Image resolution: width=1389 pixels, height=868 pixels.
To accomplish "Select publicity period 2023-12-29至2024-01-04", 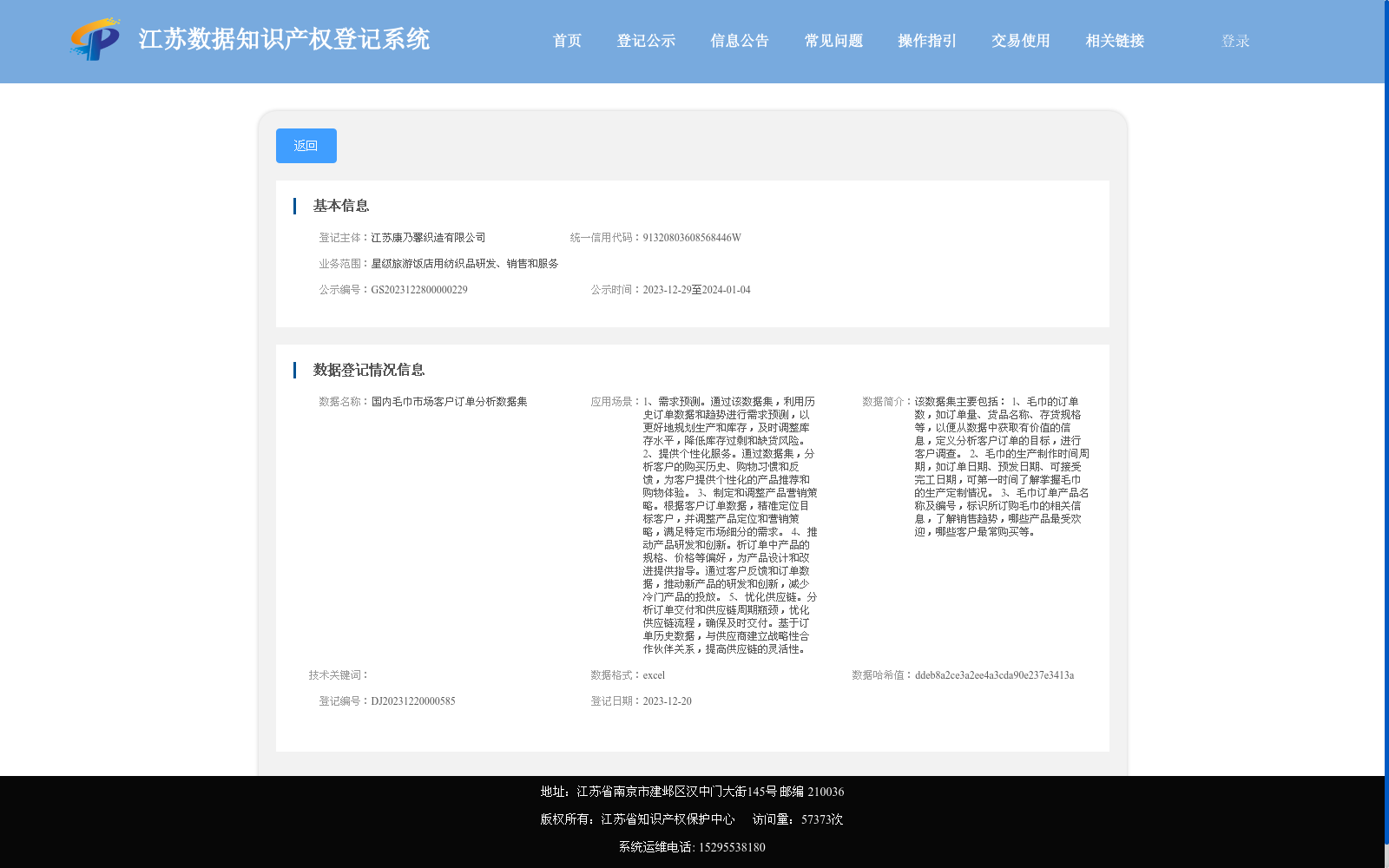I will point(696,290).
